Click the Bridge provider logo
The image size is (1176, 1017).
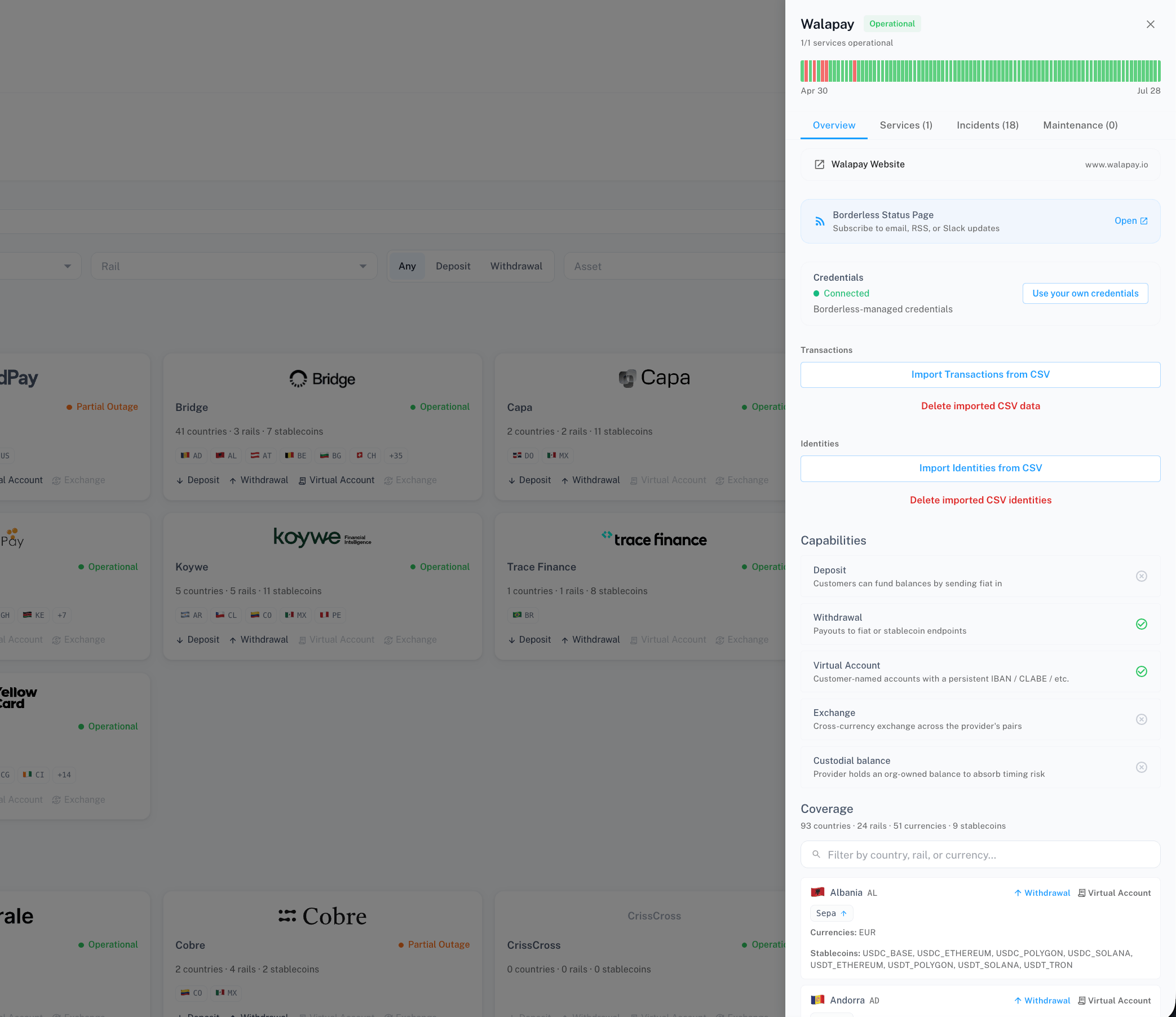click(x=322, y=378)
